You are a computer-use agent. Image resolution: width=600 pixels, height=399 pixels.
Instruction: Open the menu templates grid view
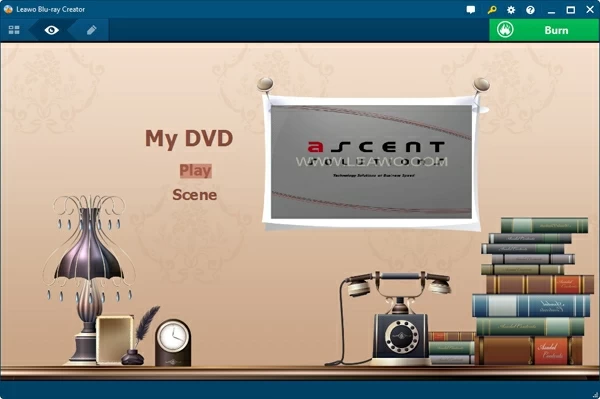14,30
